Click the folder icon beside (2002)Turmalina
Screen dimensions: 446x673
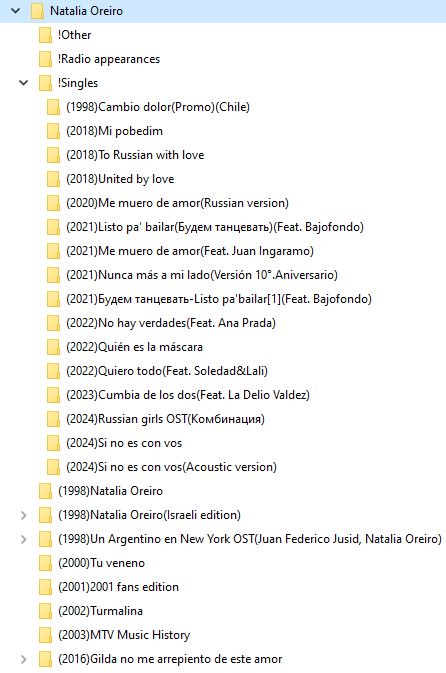click(45, 611)
